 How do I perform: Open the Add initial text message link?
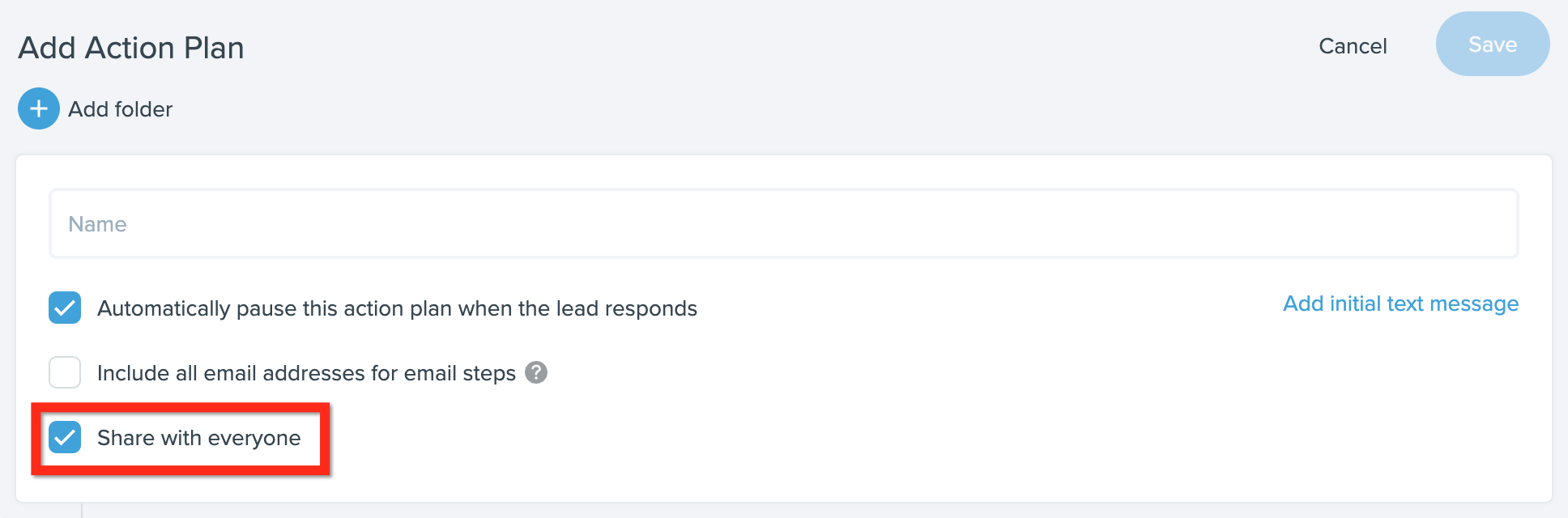(1400, 304)
